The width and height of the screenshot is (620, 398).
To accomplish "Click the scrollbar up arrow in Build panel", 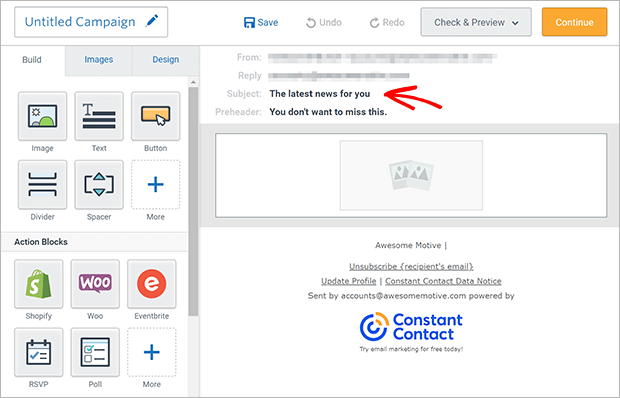I will click(193, 82).
